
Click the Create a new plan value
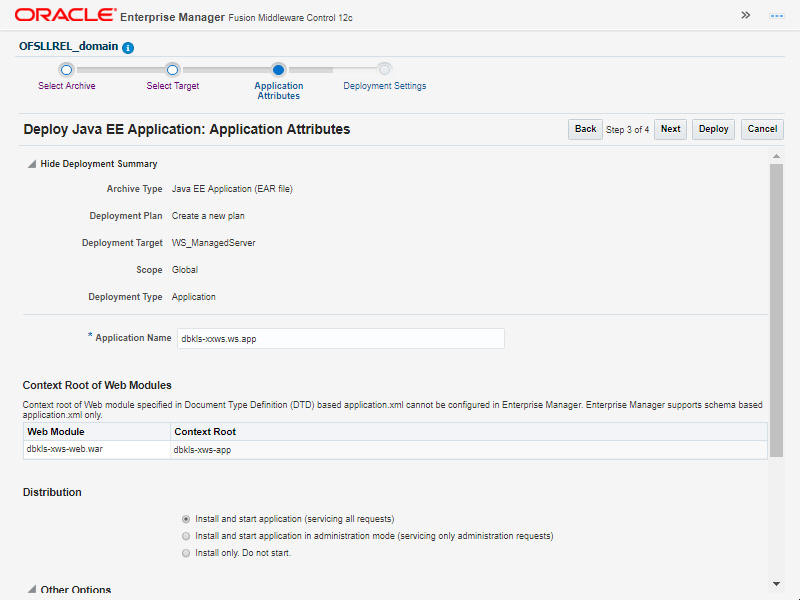click(208, 216)
